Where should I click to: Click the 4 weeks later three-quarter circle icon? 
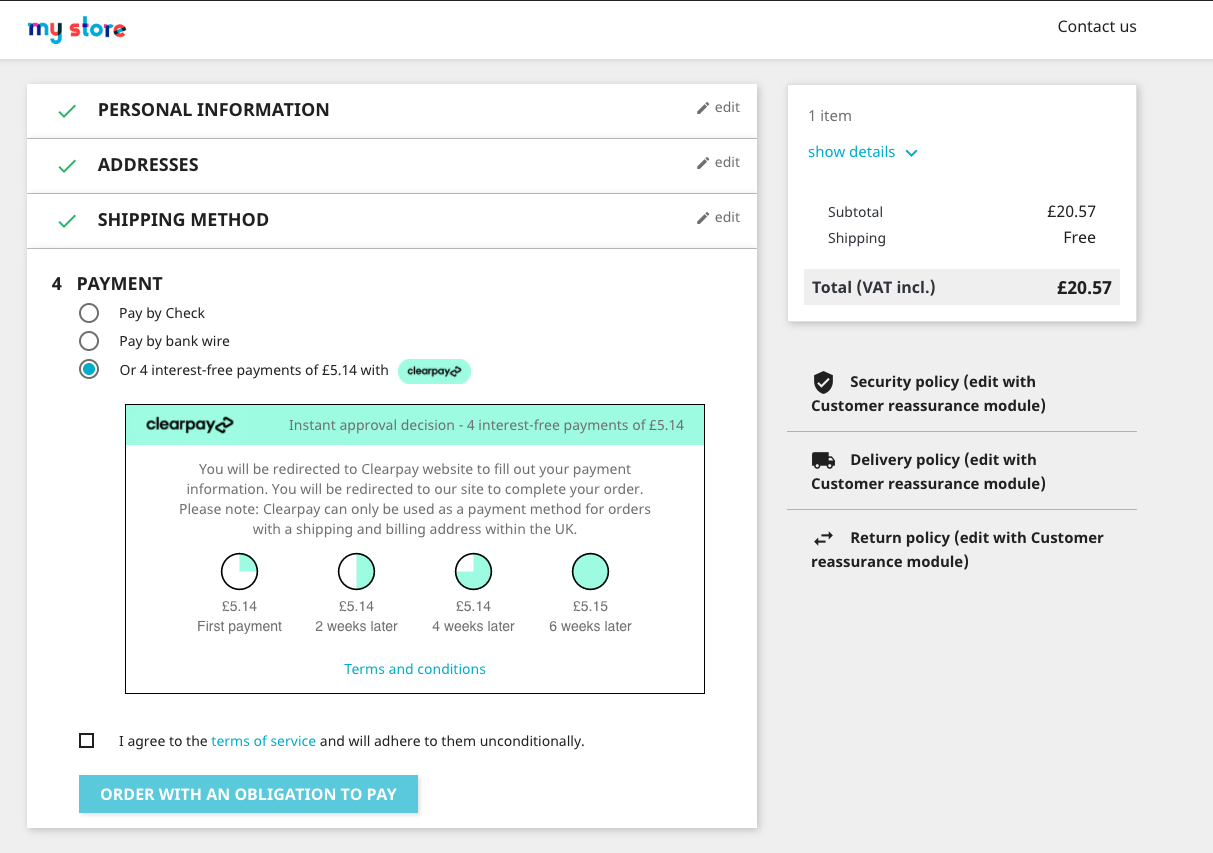coord(473,571)
